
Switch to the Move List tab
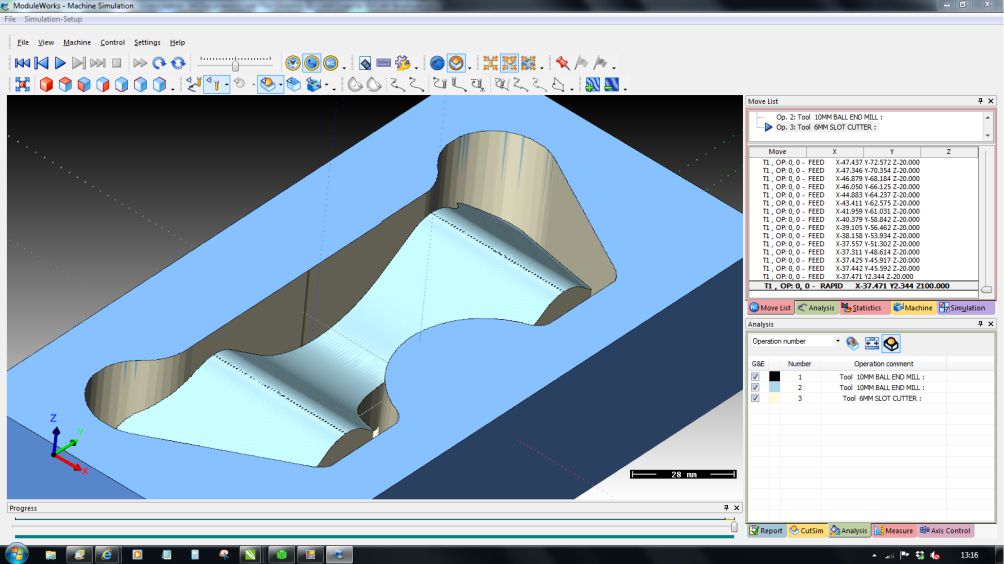pyautogui.click(x=771, y=308)
